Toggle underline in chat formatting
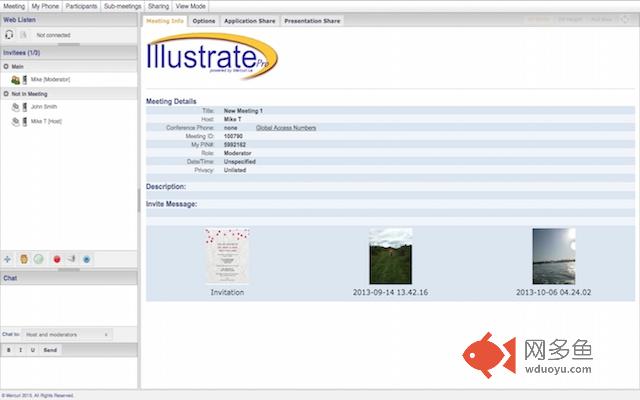Image resolution: width=640 pixels, height=400 pixels. [x=33, y=350]
